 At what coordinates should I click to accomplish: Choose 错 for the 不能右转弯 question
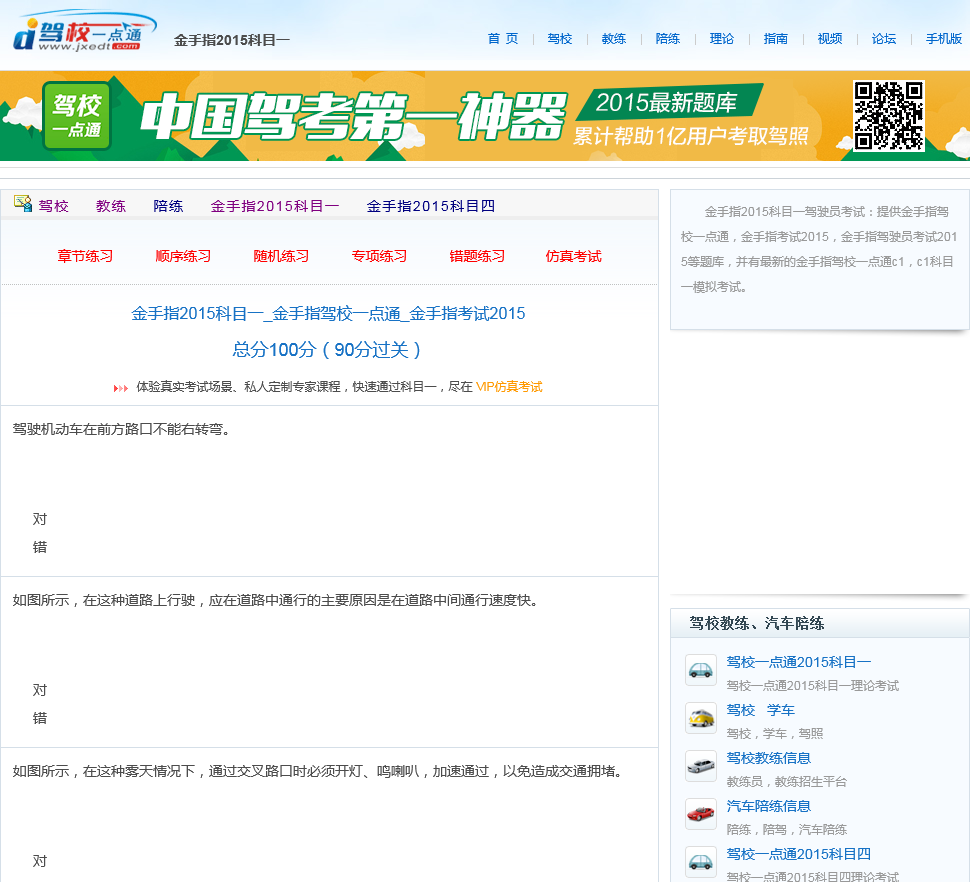coord(40,547)
